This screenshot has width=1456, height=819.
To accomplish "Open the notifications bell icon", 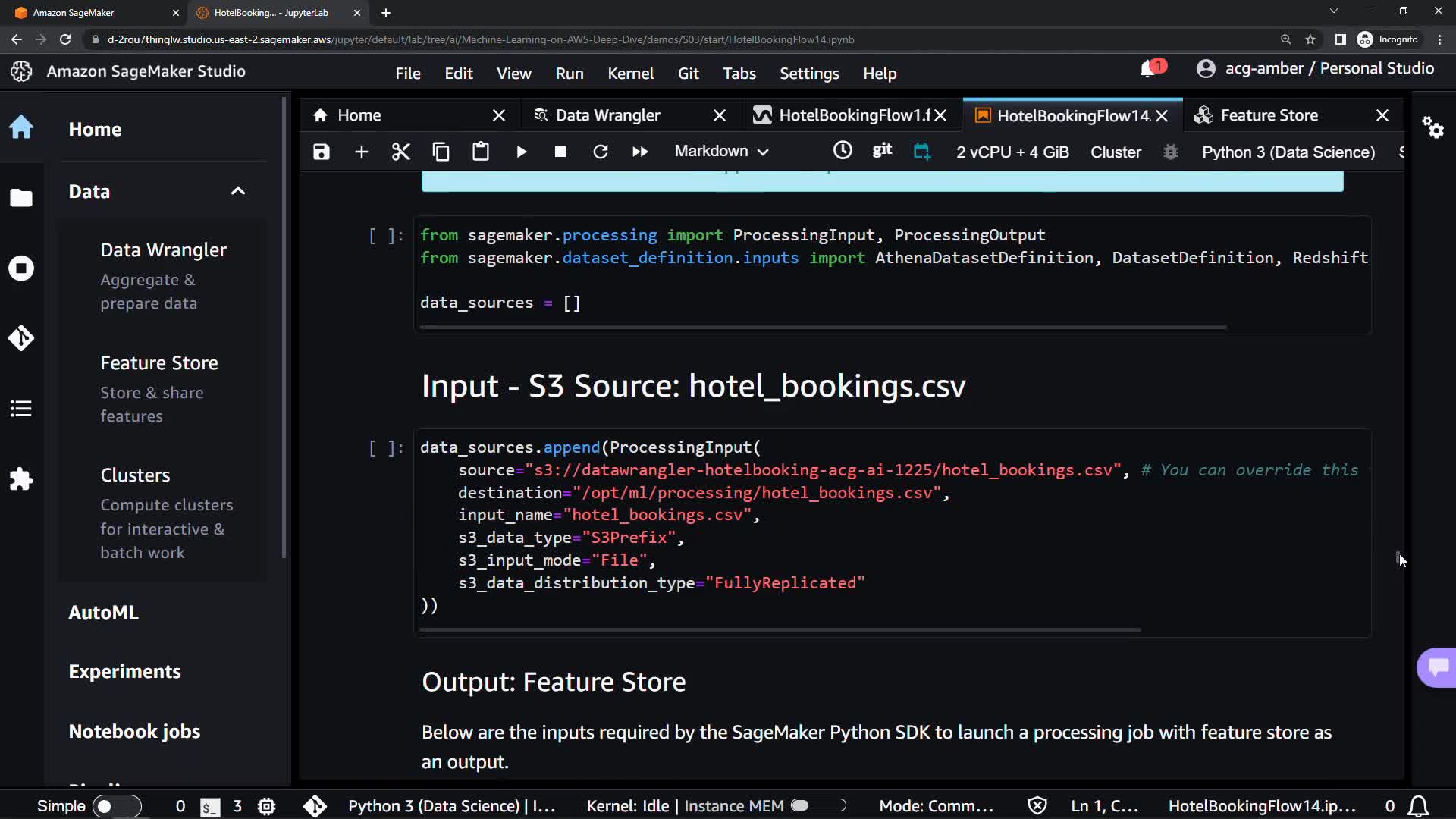I will pyautogui.click(x=1148, y=69).
